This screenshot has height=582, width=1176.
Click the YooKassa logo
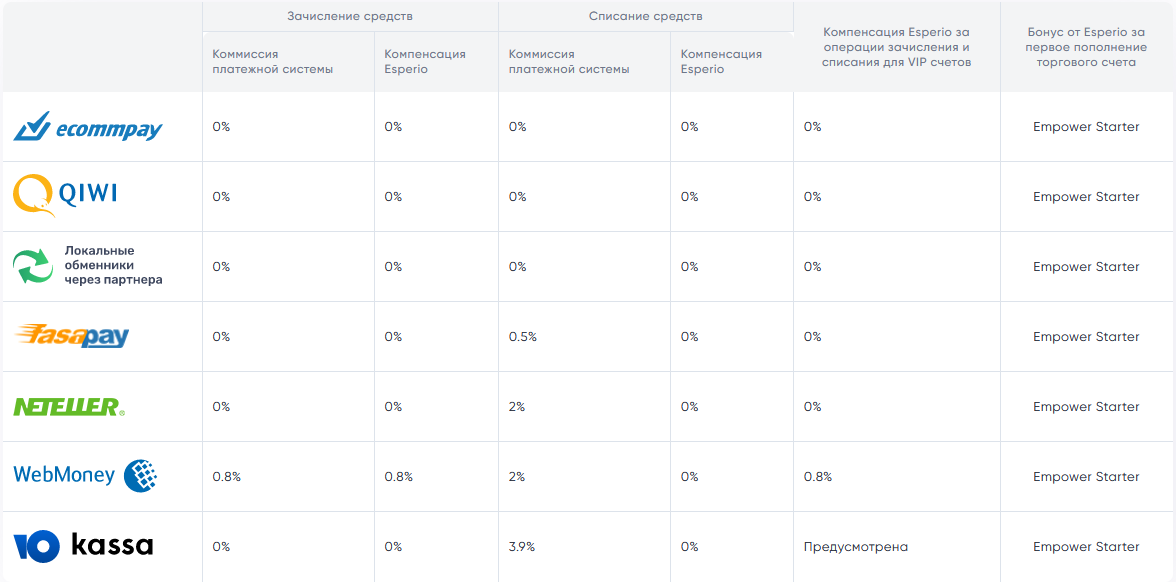pyautogui.click(x=83, y=546)
